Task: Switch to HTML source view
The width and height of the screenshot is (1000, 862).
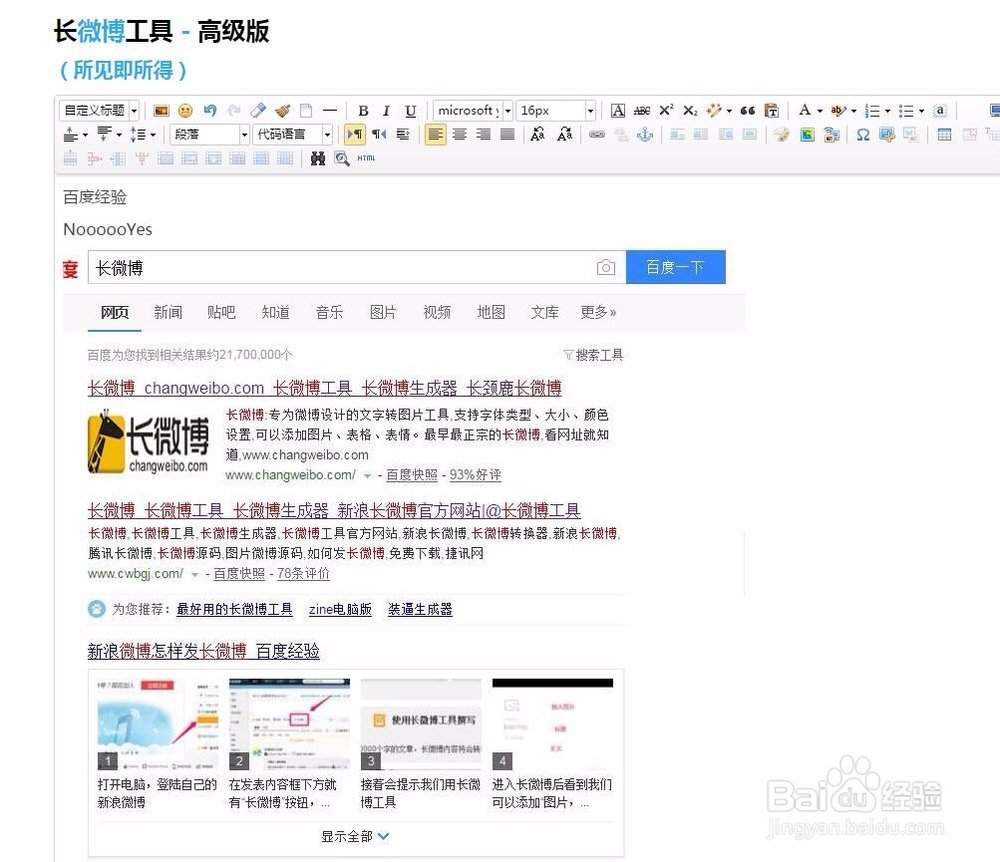Action: [366, 158]
